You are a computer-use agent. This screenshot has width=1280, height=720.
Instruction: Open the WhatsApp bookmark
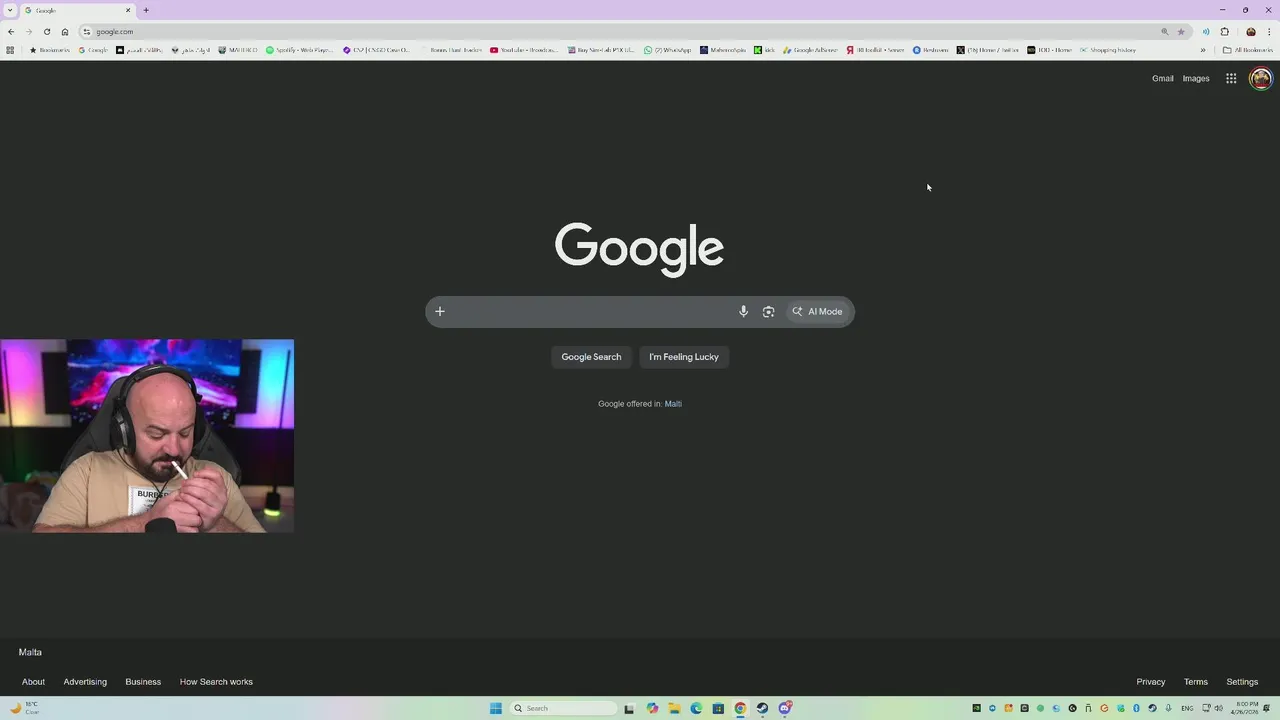(667, 50)
